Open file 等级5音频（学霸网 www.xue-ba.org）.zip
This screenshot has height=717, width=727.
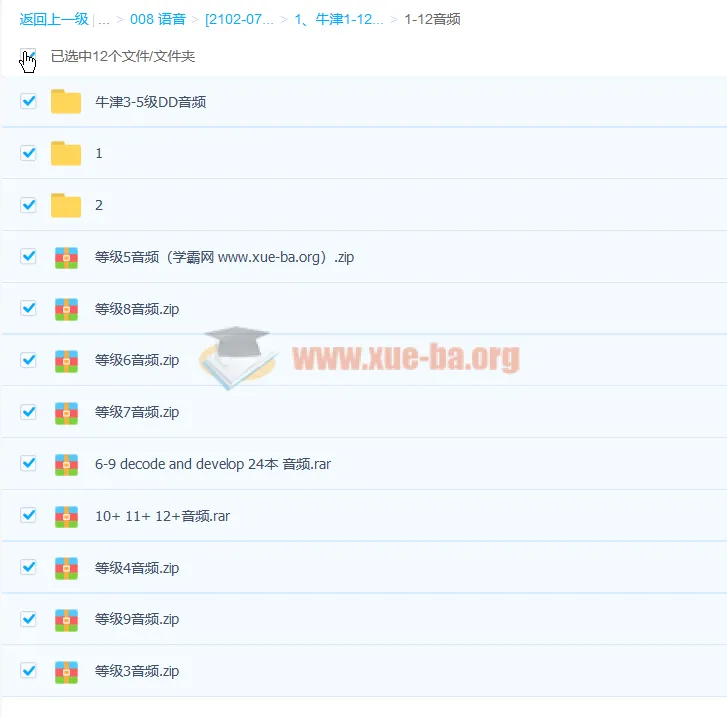pos(224,257)
